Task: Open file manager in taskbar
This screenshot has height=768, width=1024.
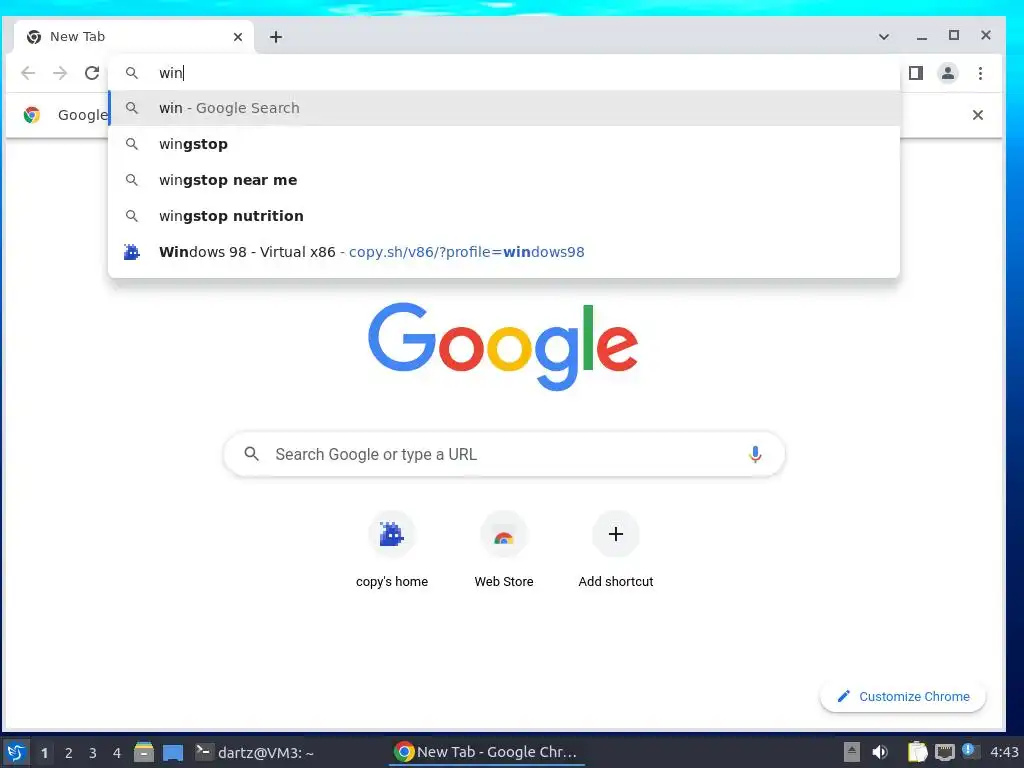Action: 144,752
